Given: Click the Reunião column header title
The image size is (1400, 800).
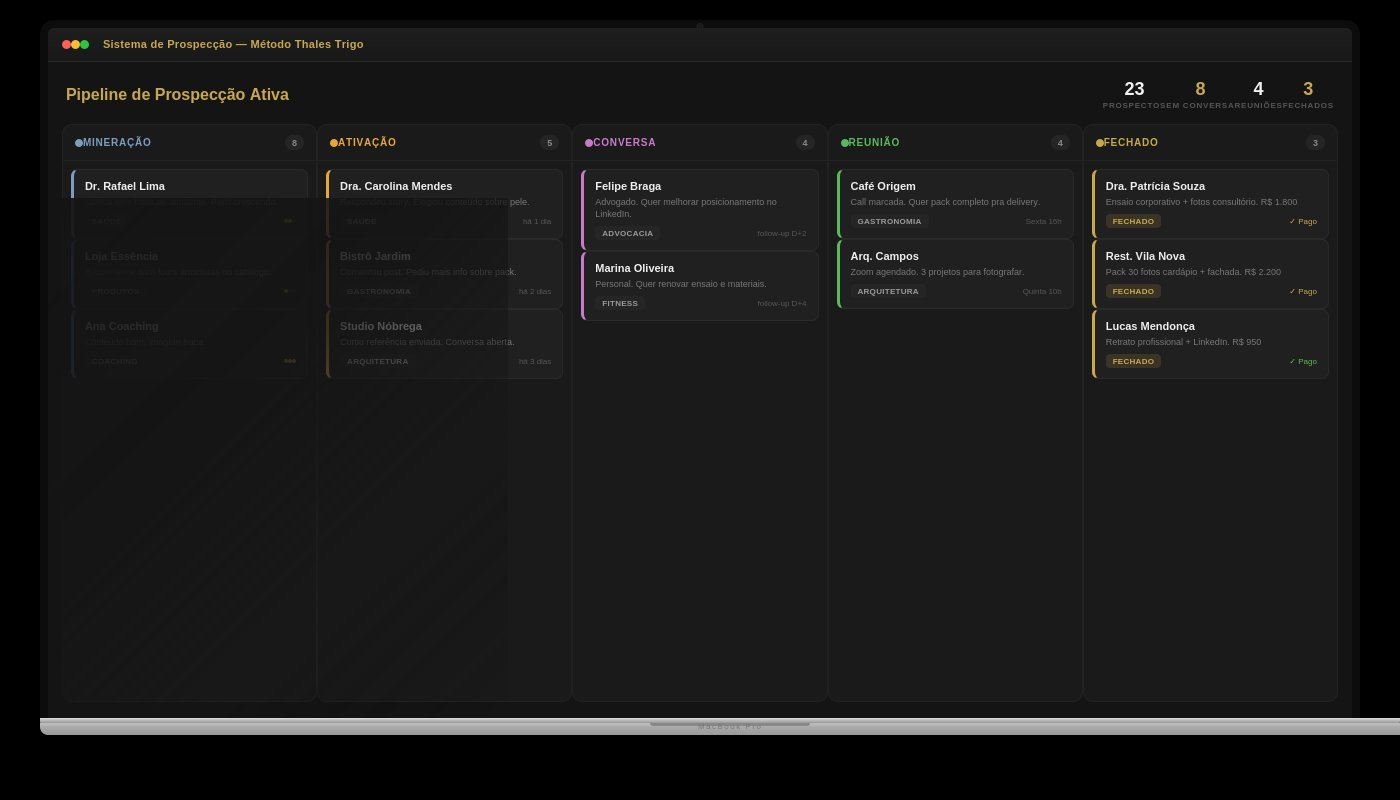Looking at the screenshot, I should [874, 143].
